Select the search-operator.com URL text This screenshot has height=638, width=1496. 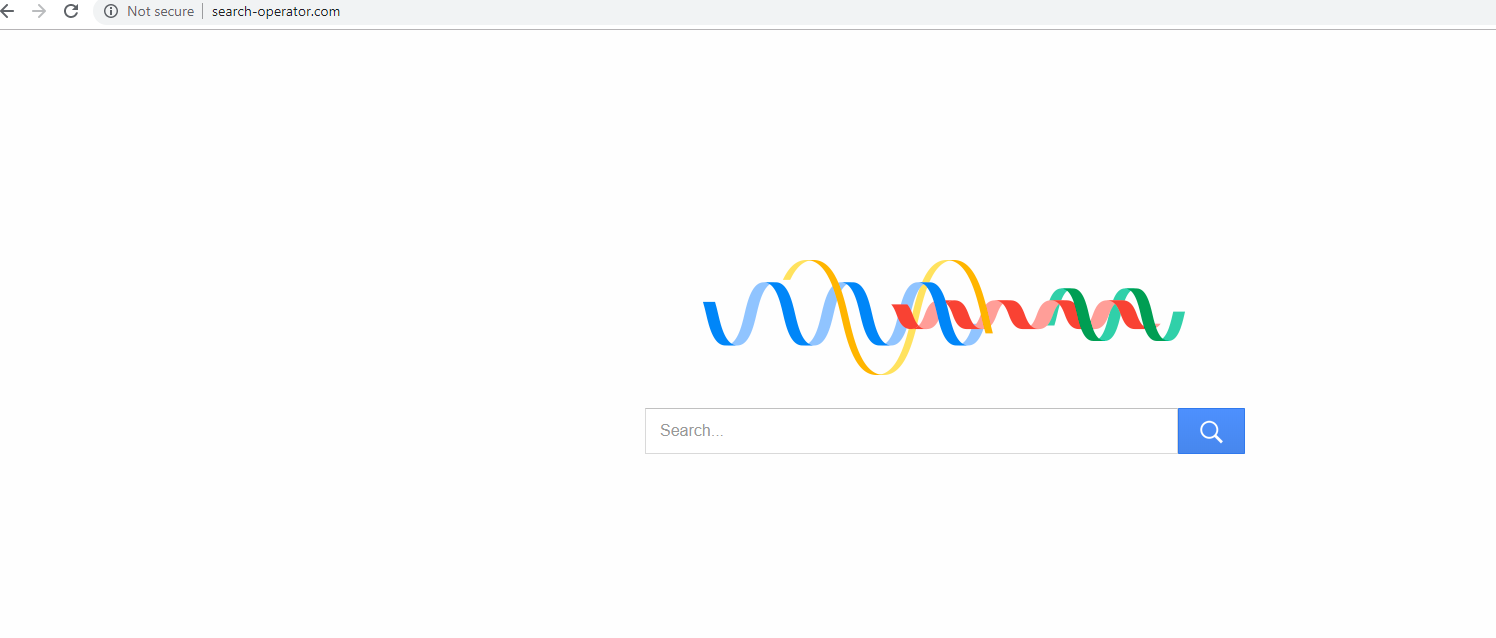[276, 11]
